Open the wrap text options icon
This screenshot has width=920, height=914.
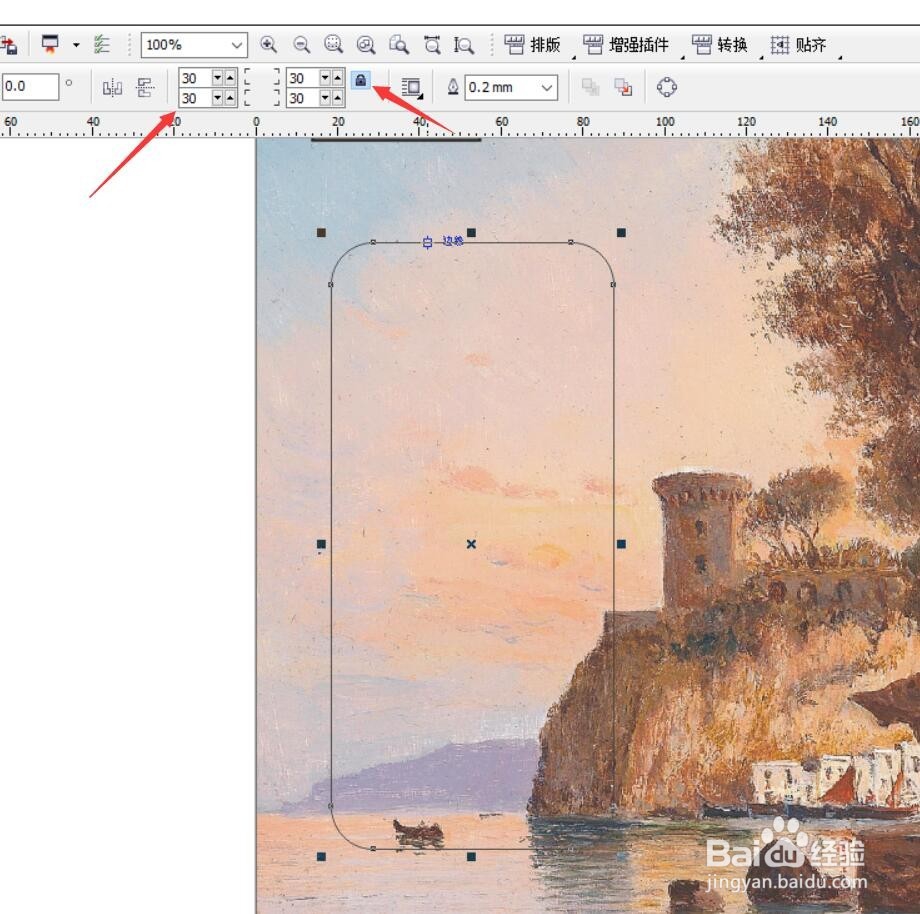pos(412,88)
